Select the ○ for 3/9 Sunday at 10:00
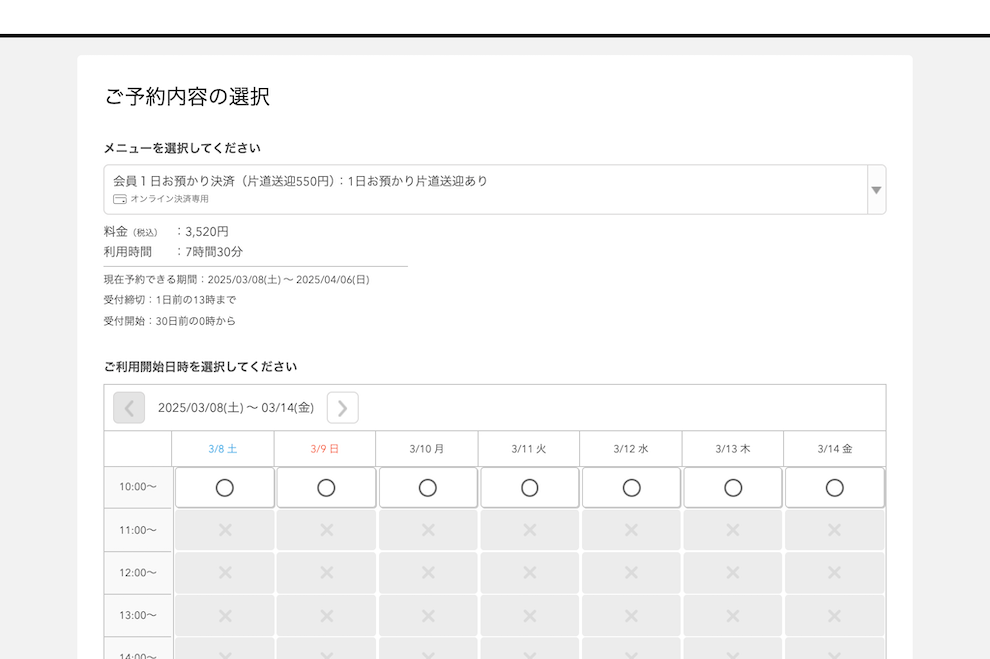Screen dimensions: 990x659 (326, 487)
